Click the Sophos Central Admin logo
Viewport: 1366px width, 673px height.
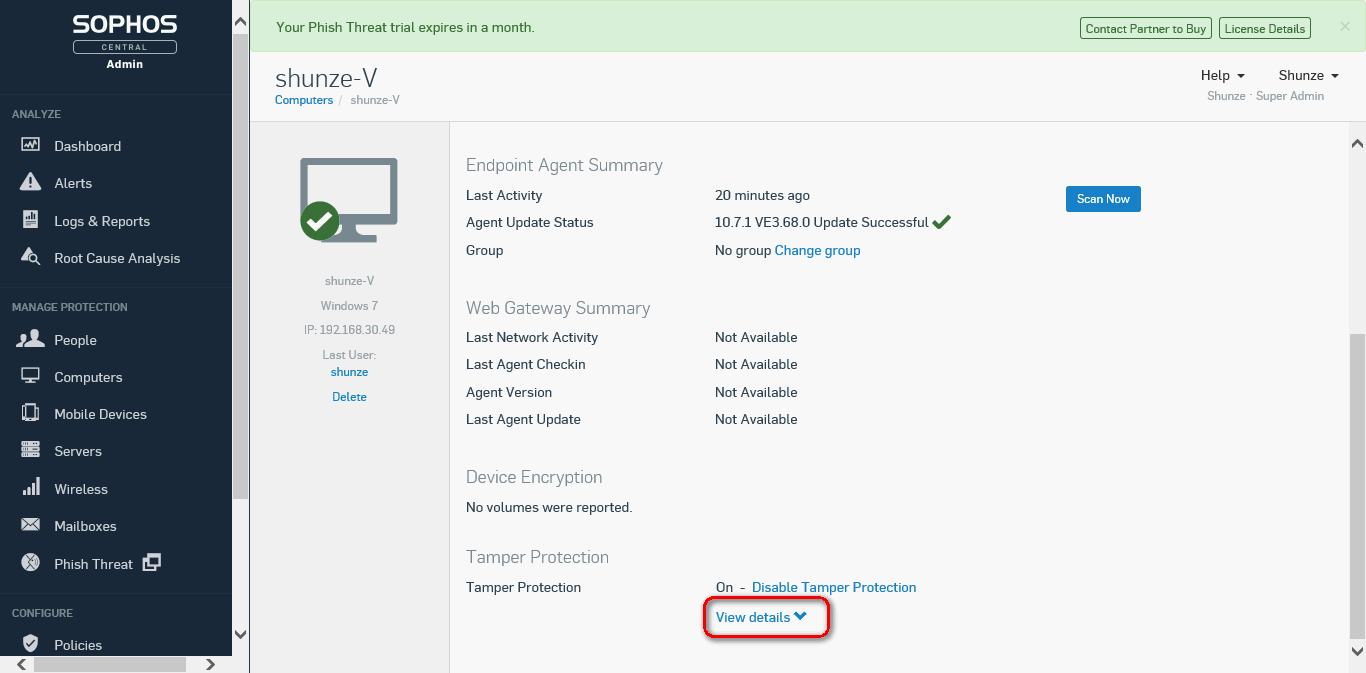pyautogui.click(x=125, y=42)
